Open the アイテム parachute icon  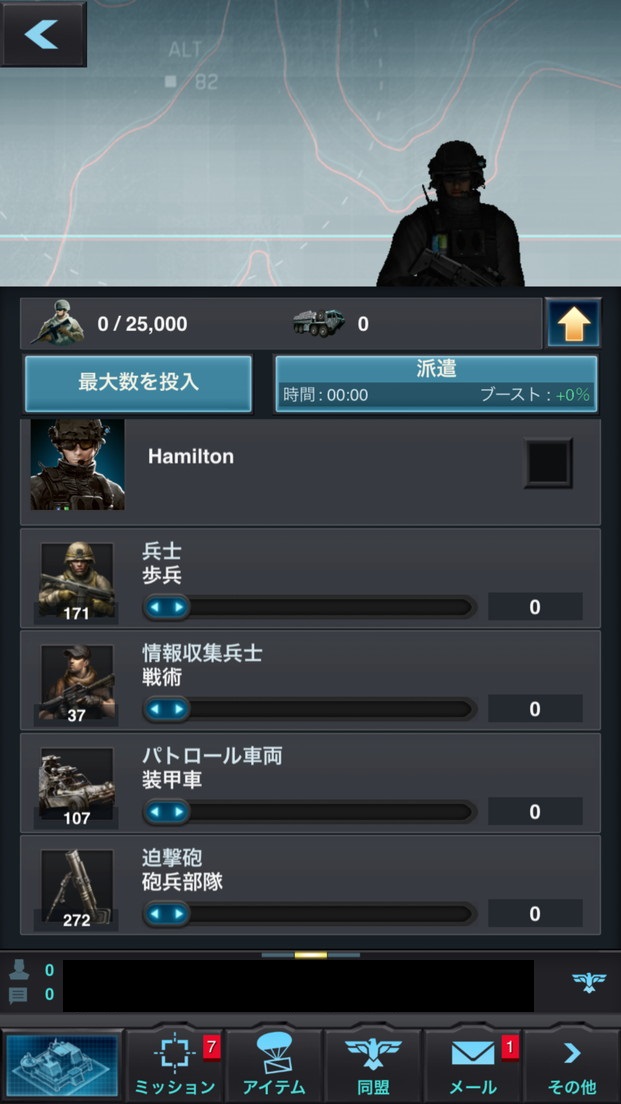[x=274, y=1066]
